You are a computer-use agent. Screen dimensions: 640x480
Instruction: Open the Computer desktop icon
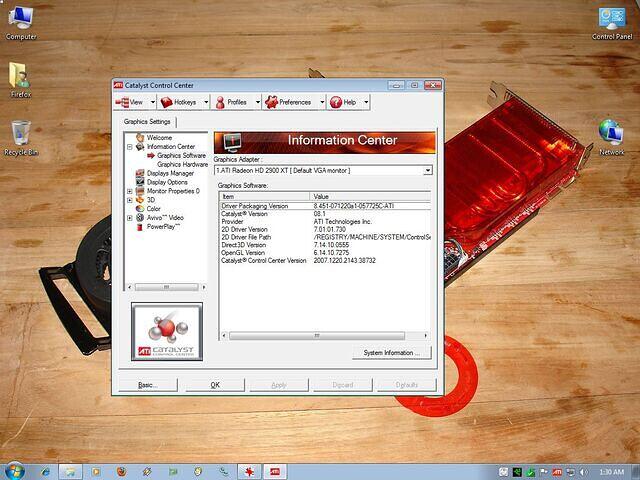tap(21, 23)
